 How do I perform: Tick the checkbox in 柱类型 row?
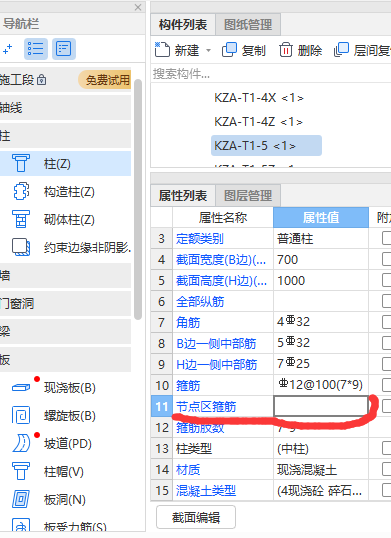pyautogui.click(x=387, y=448)
